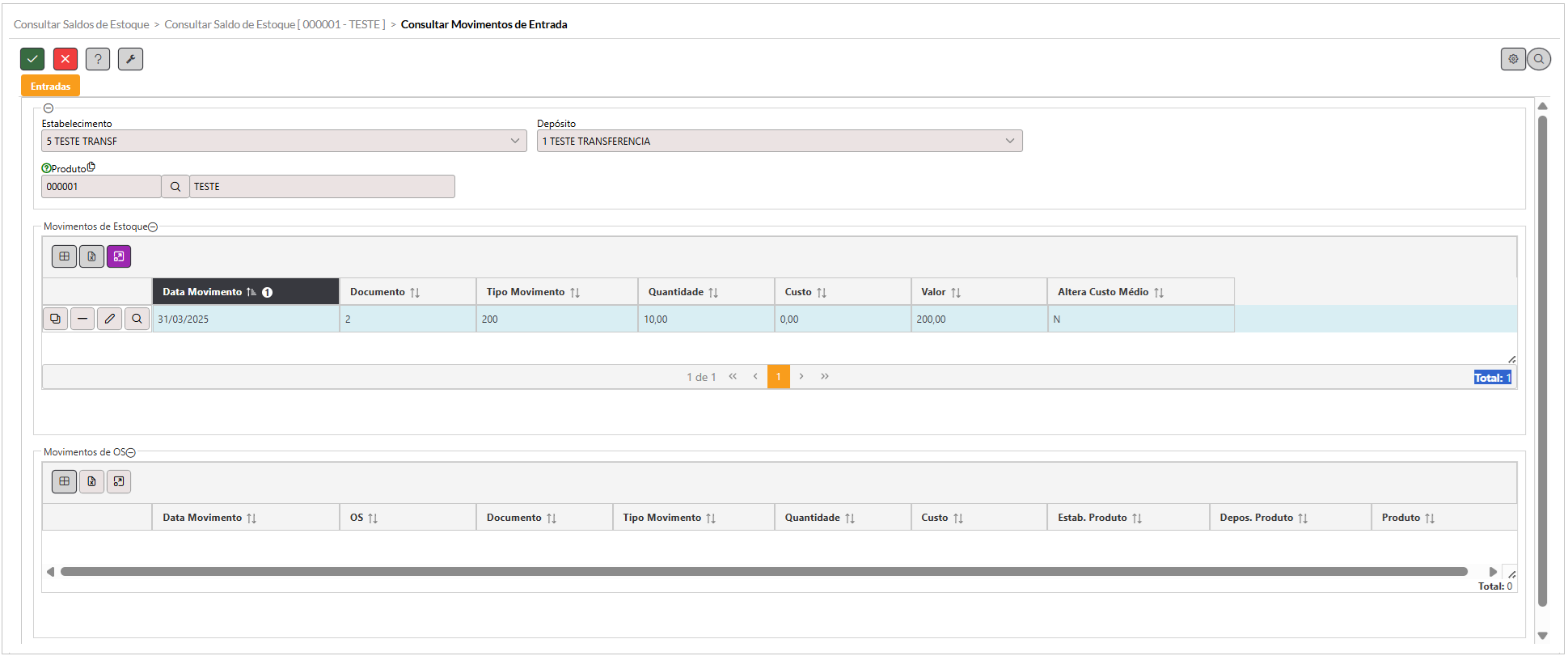Edit the 31/03/2025 row with pencil icon
The height and width of the screenshot is (656, 1568).
pos(110,319)
